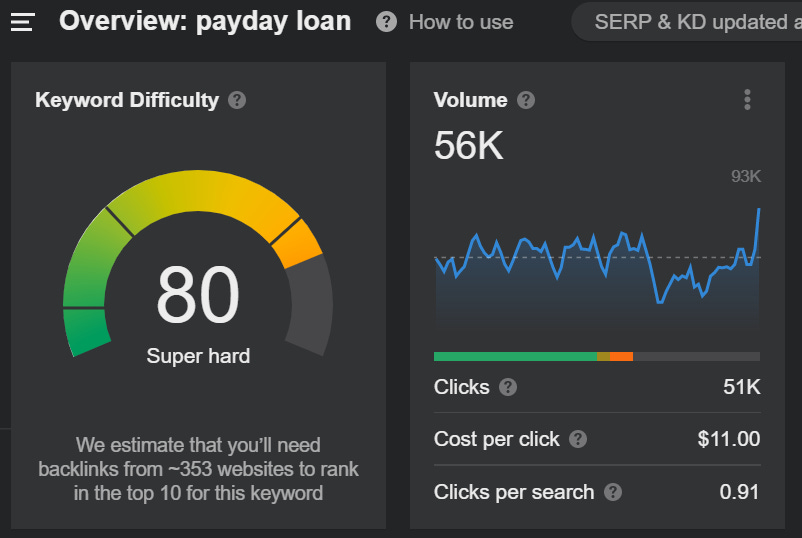Viewport: 802px width, 538px height.
Task: Click the help icon beside How to use
Action: (x=386, y=22)
